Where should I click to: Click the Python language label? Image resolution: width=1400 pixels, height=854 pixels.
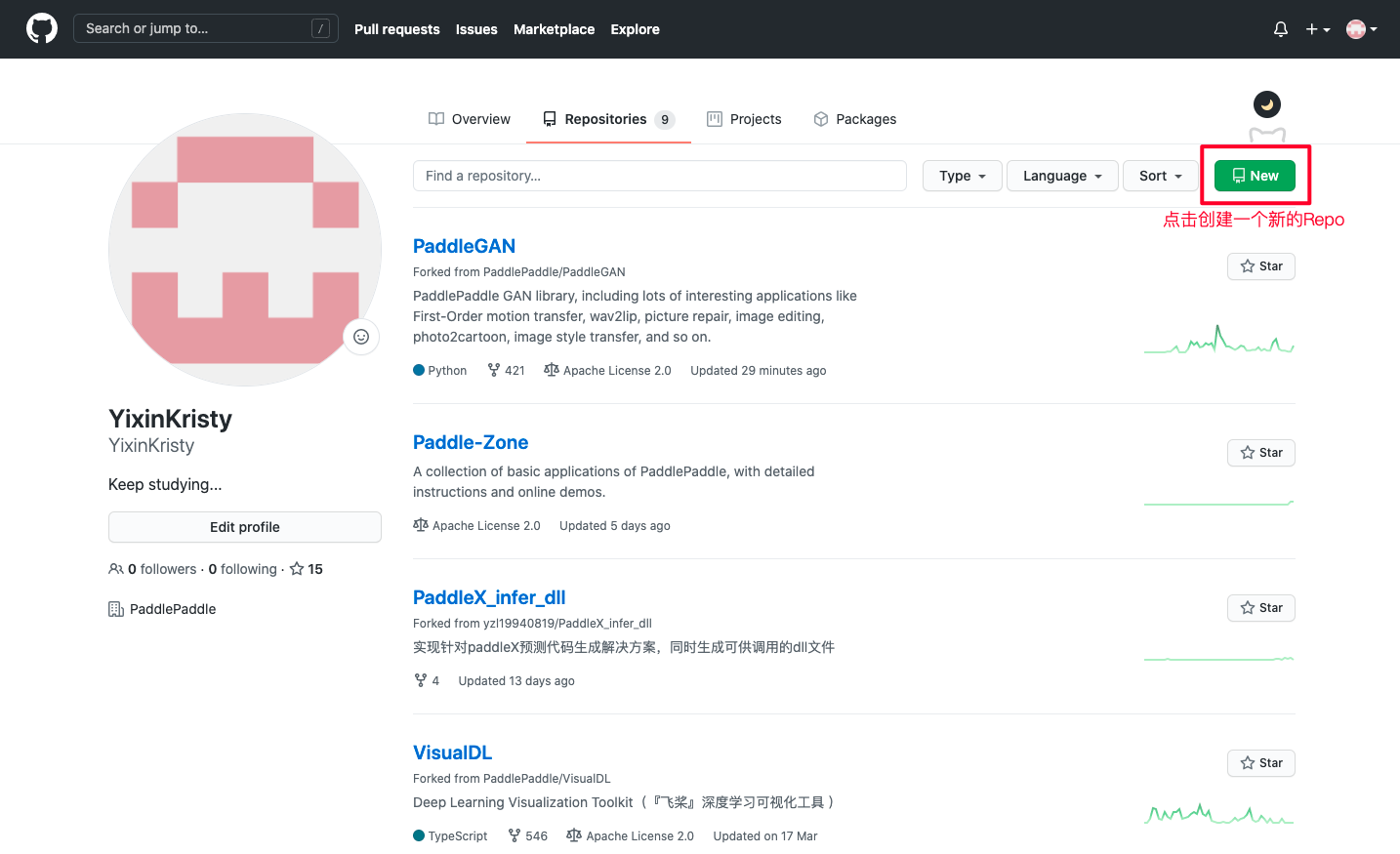[440, 370]
